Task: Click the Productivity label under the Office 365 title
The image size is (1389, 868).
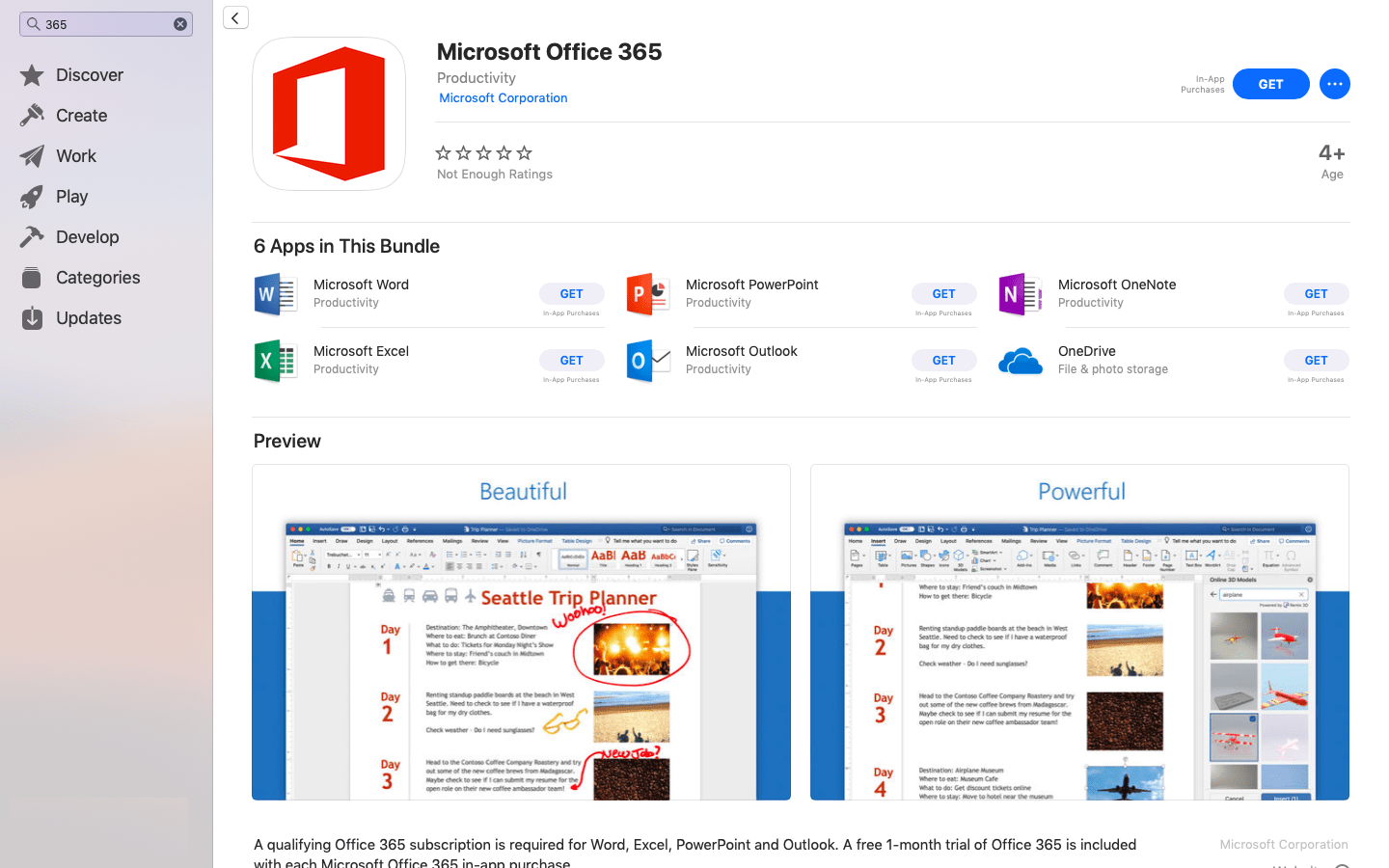Action: [477, 78]
